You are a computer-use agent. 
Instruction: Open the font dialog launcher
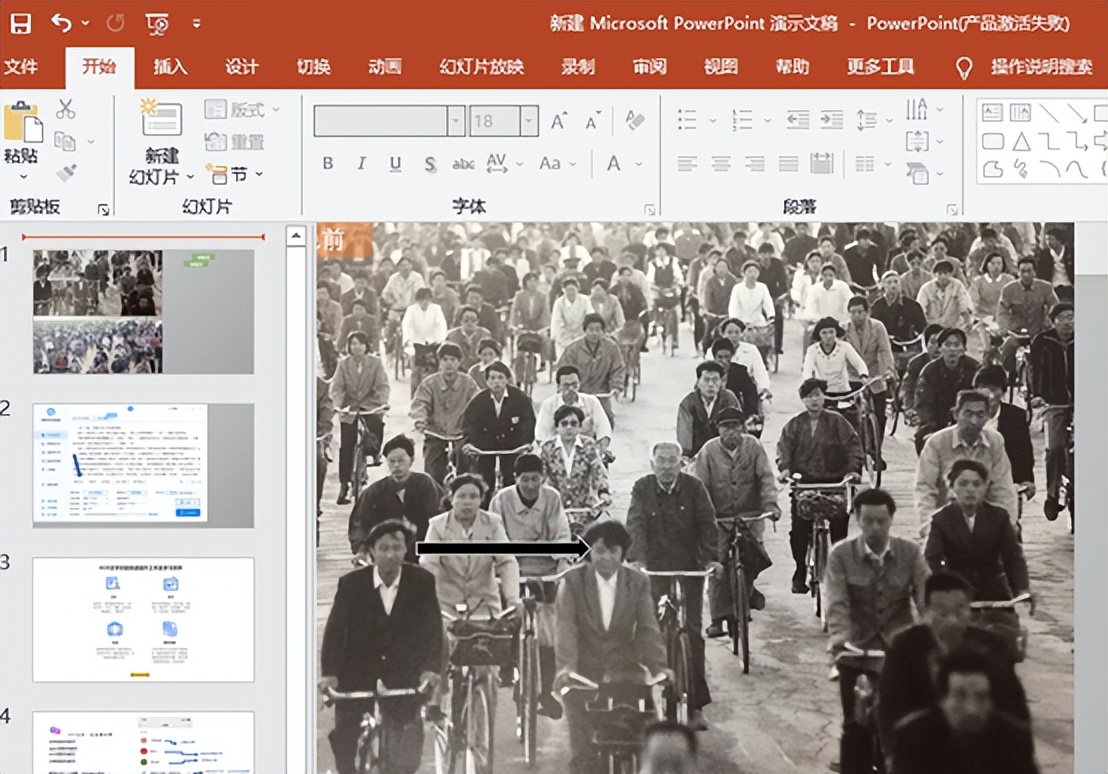(649, 210)
